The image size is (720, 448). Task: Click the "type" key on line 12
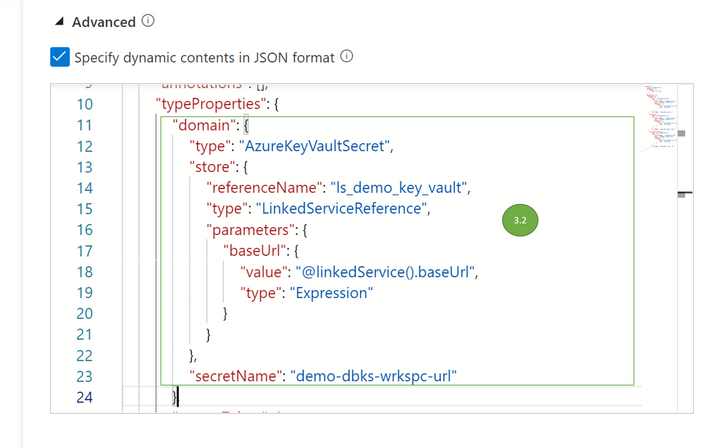210,146
